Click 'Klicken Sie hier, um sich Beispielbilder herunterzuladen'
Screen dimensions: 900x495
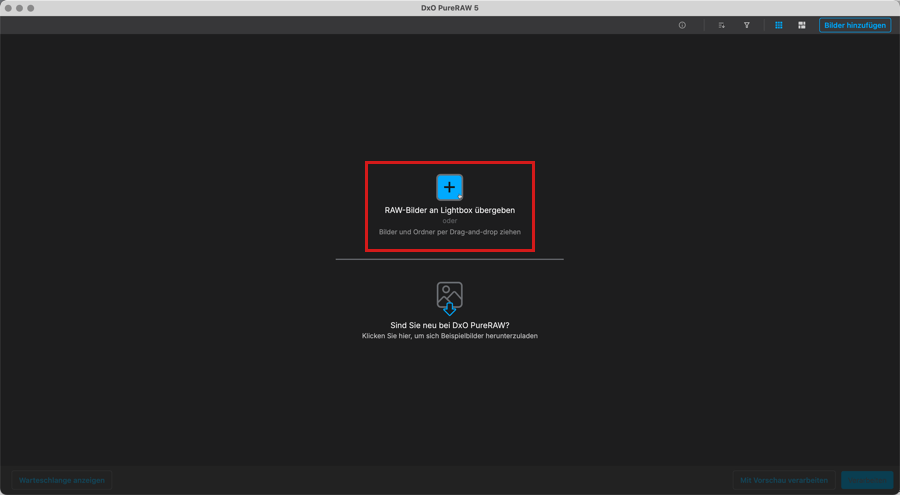tap(449, 336)
